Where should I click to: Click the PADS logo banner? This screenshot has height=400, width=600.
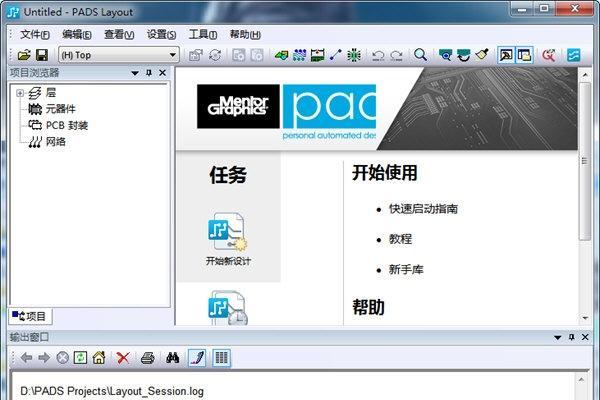tap(329, 106)
